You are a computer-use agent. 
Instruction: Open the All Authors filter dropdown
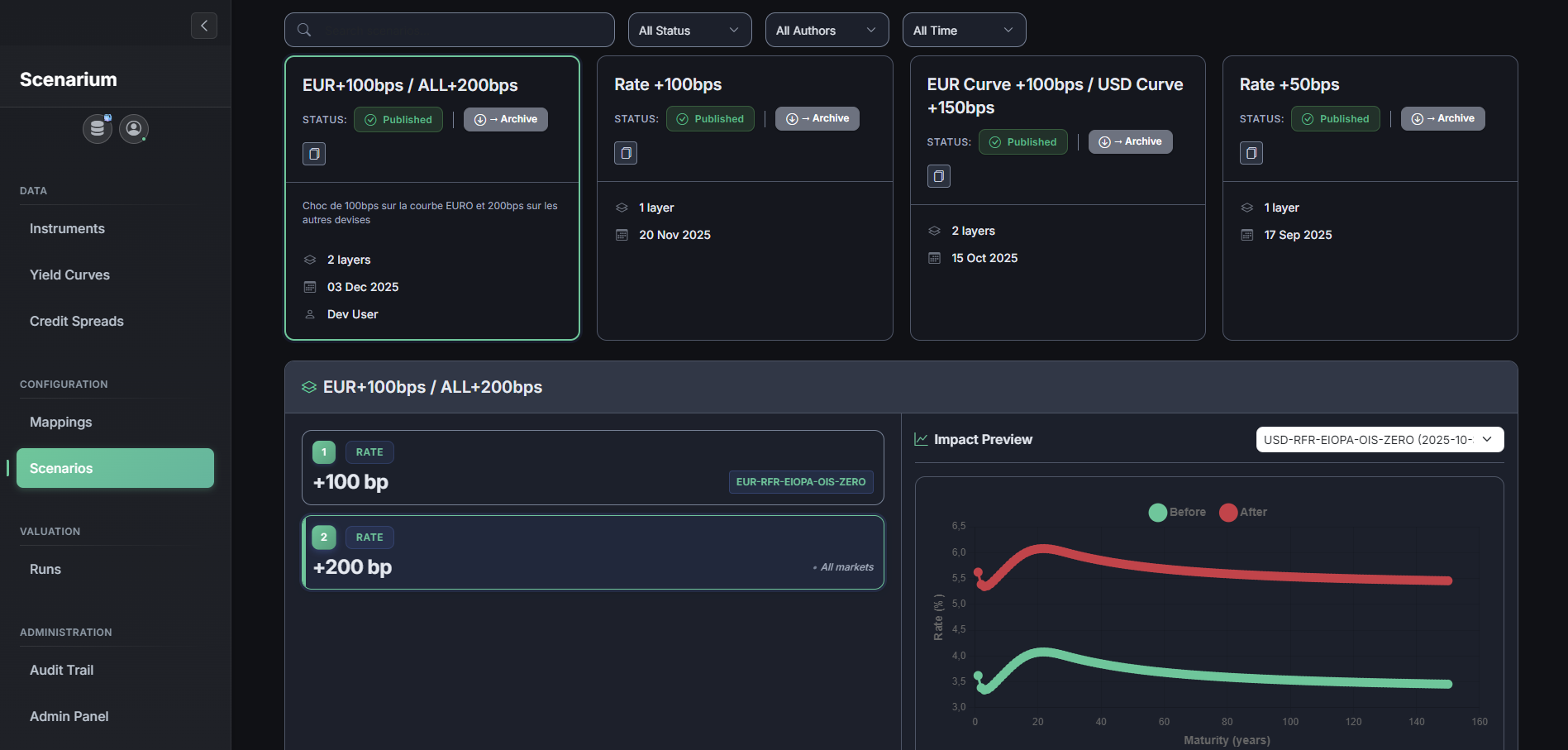[x=827, y=31]
